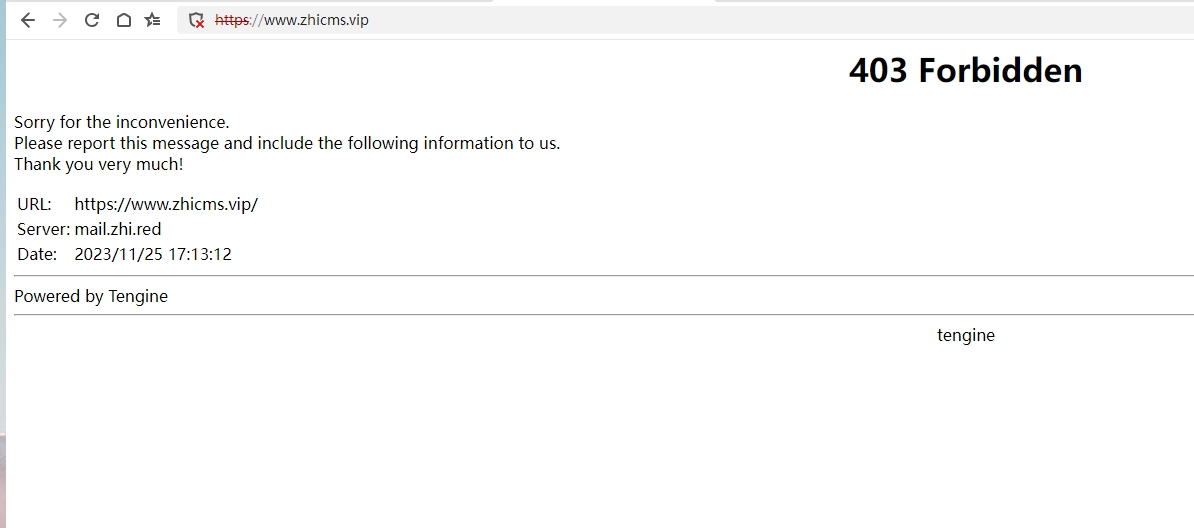Reload the 403 Forbidden page
1194x528 pixels.
point(91,21)
